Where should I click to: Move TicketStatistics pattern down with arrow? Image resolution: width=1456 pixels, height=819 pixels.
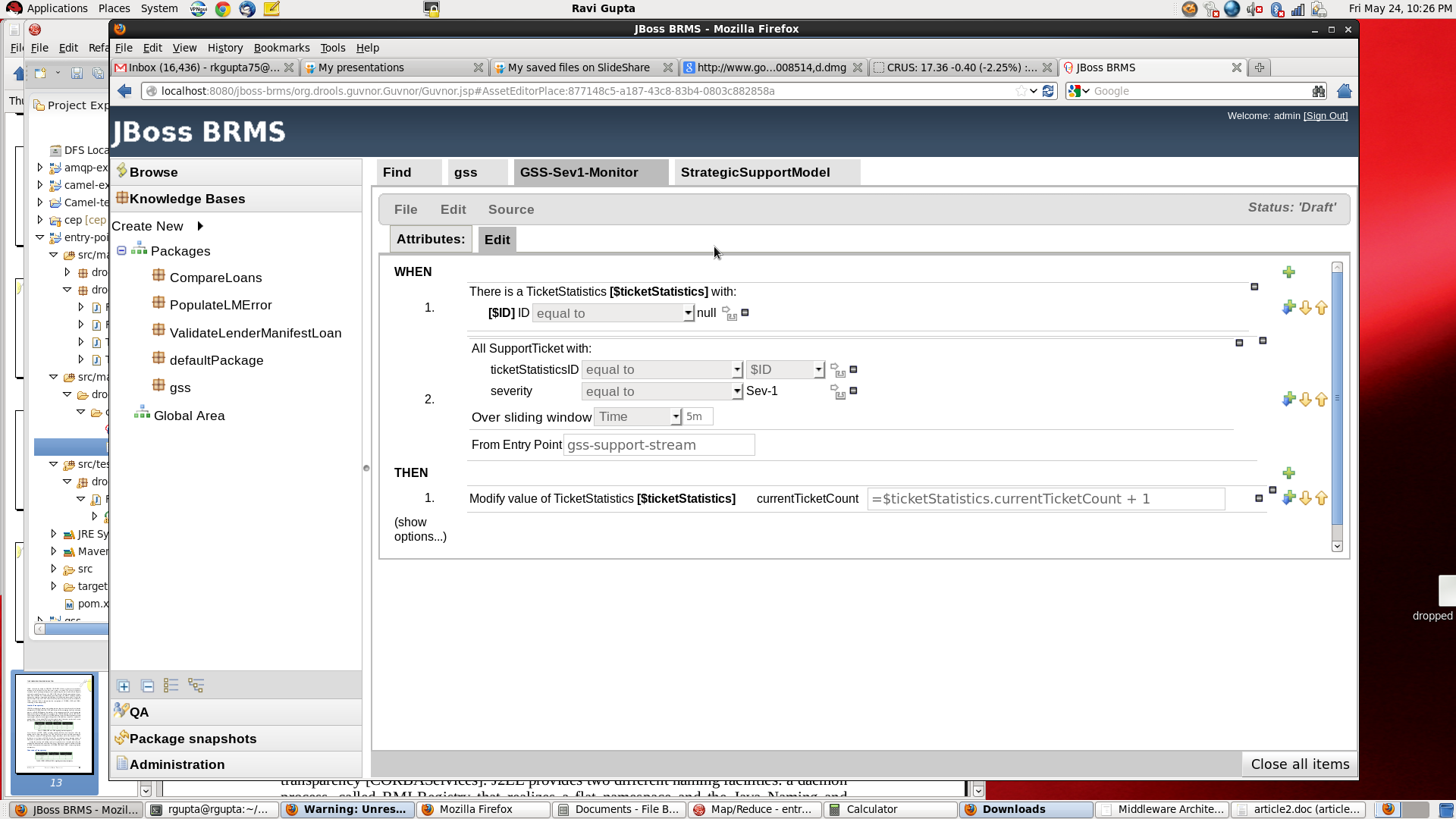[1305, 308]
